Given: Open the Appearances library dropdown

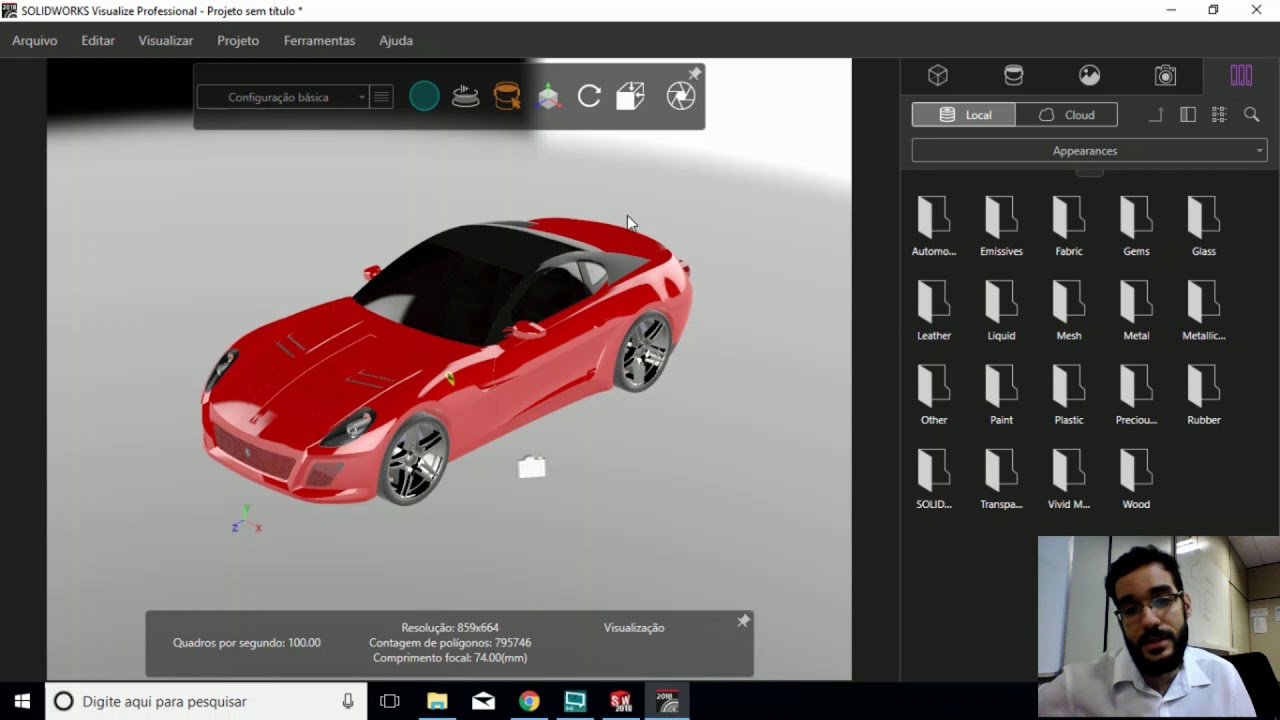Looking at the screenshot, I should pos(1089,151).
